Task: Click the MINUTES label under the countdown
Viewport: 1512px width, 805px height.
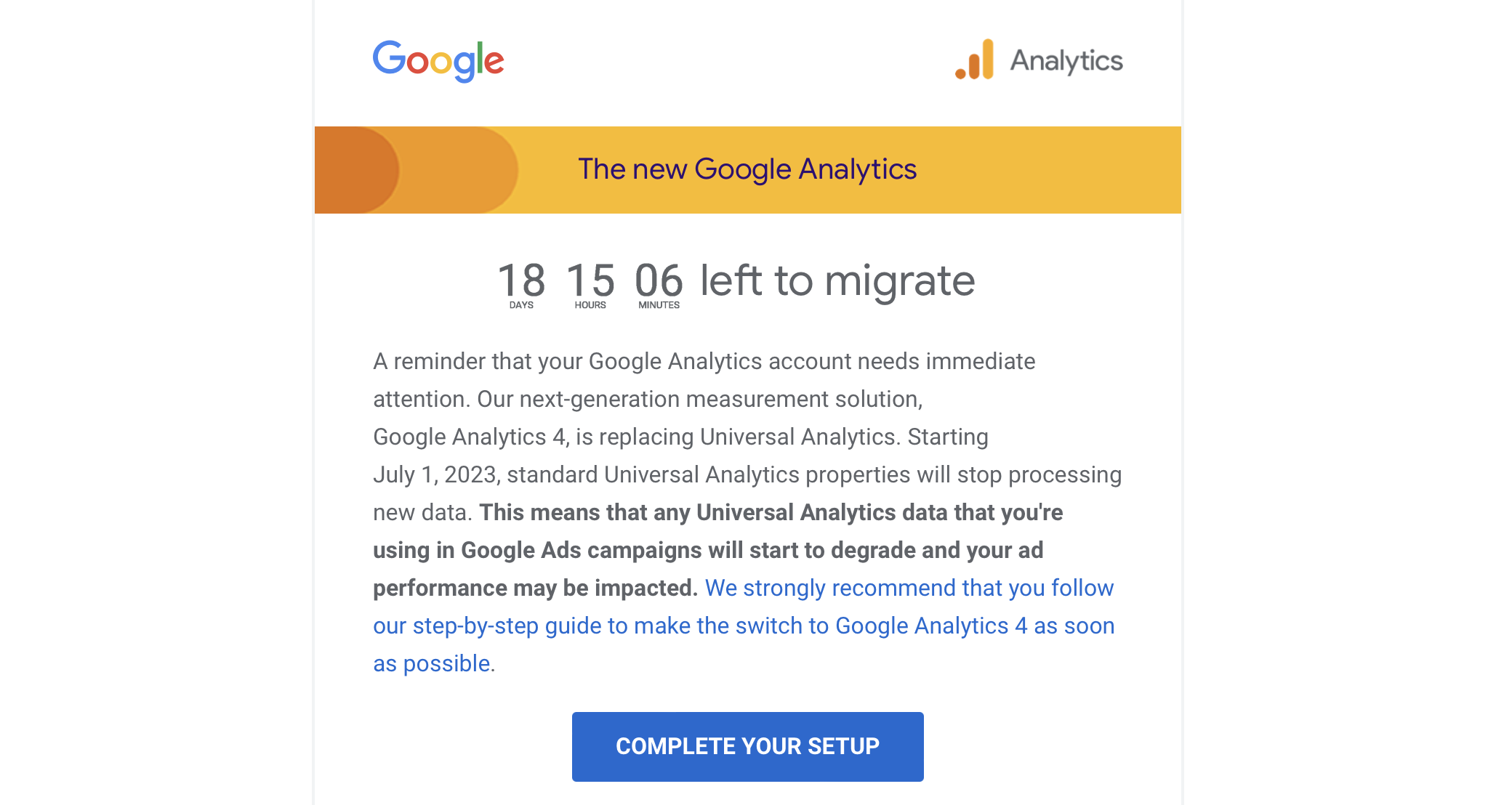Action: click(659, 305)
